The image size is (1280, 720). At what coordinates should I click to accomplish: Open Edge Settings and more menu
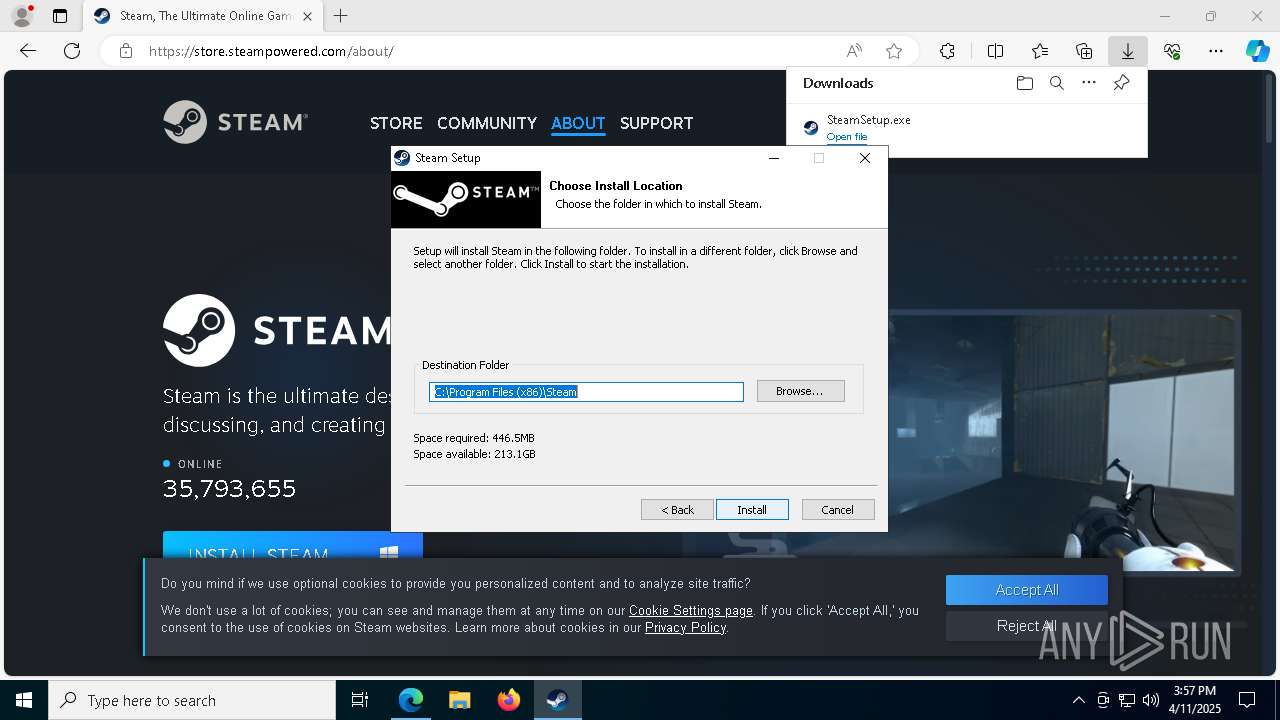1216,51
